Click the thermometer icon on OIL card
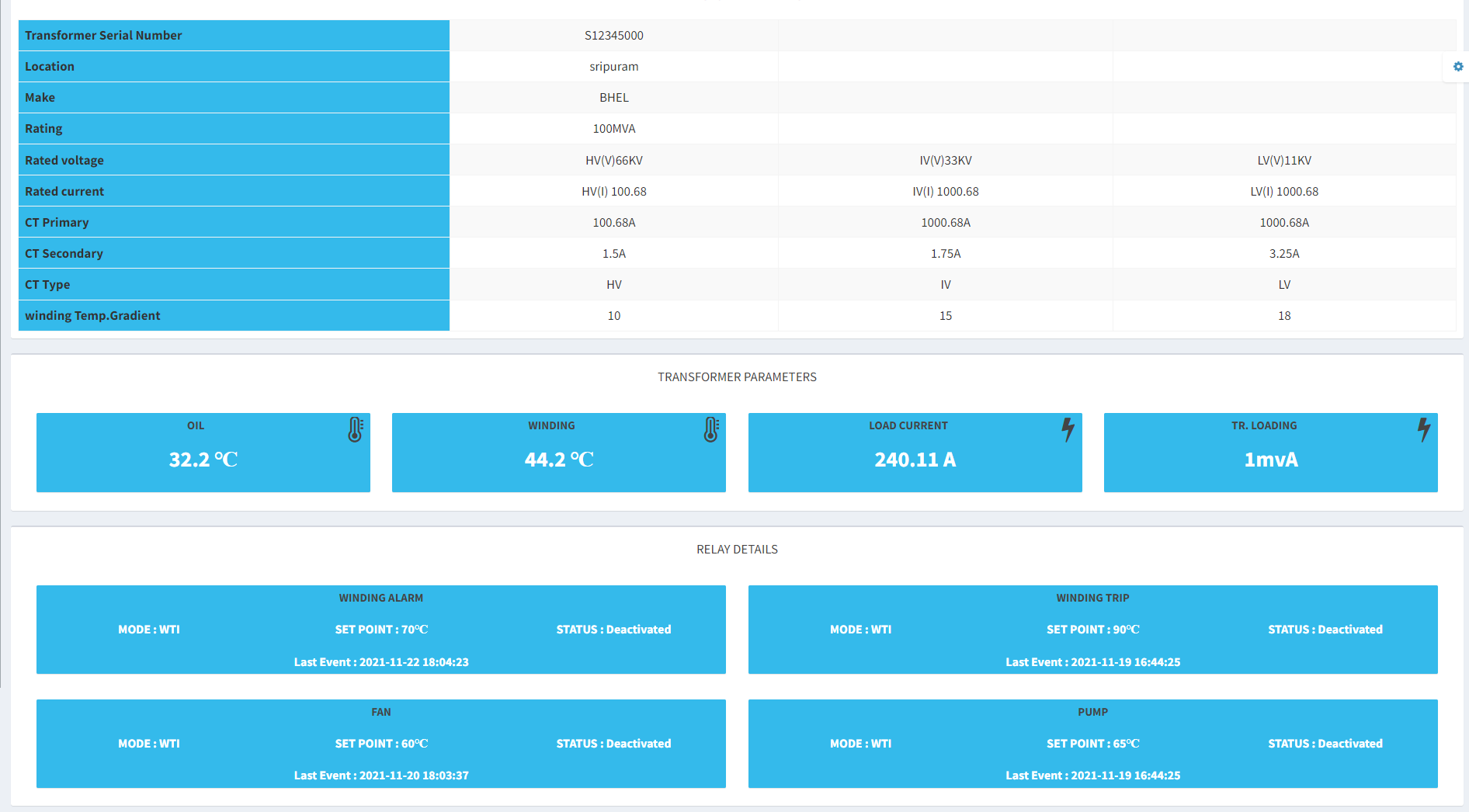 tap(355, 429)
